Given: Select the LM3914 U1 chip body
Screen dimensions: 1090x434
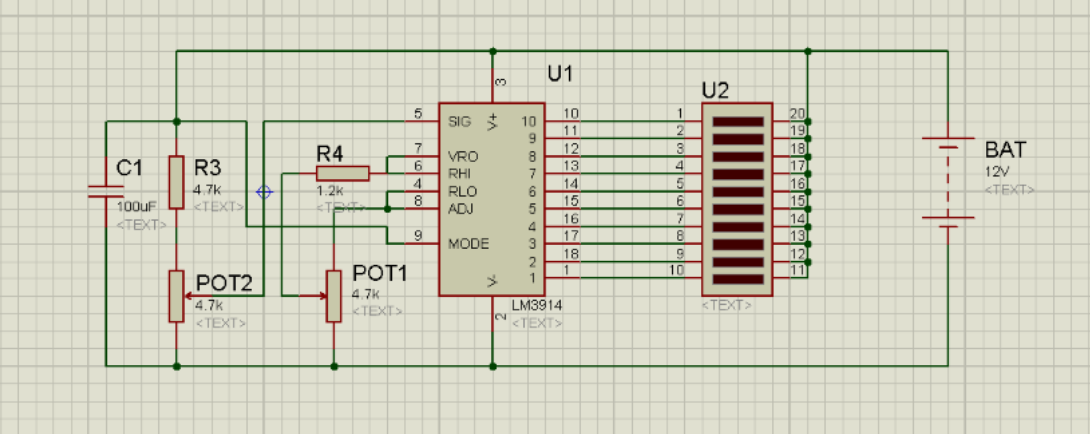Looking at the screenshot, I should (491, 199).
